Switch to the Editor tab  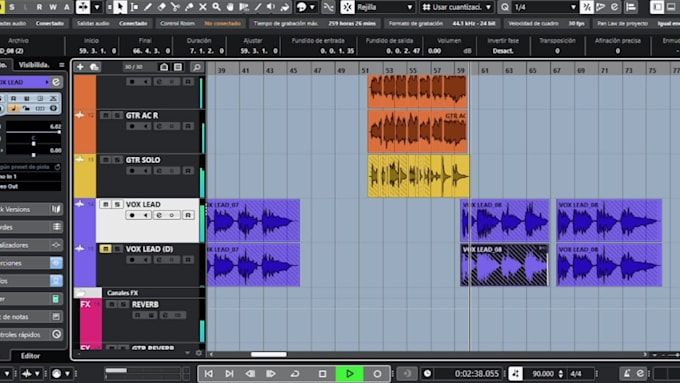30,356
